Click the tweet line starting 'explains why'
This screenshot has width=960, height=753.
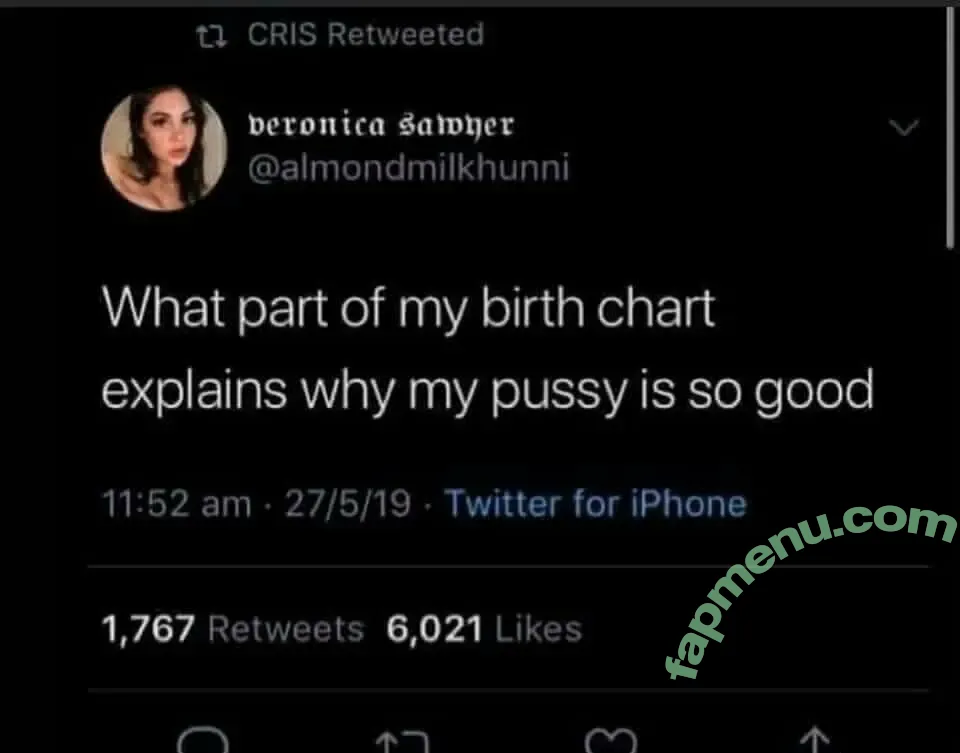click(487, 391)
